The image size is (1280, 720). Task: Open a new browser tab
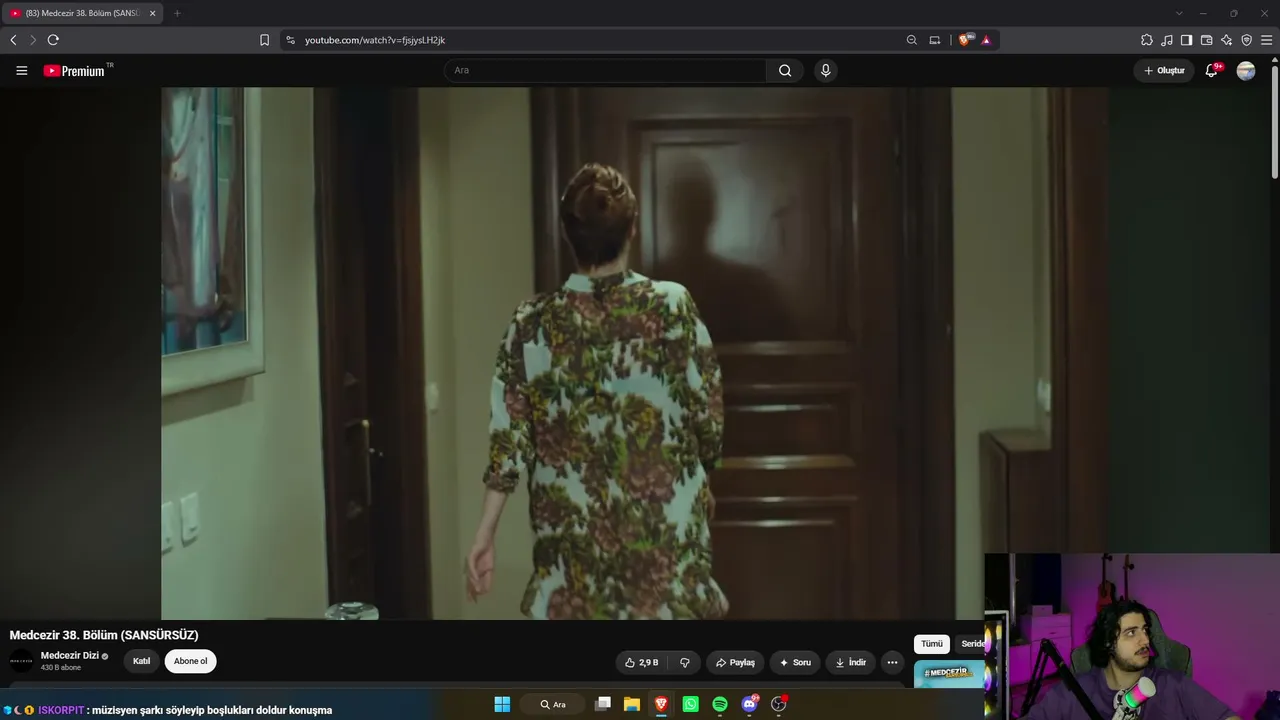(x=177, y=13)
